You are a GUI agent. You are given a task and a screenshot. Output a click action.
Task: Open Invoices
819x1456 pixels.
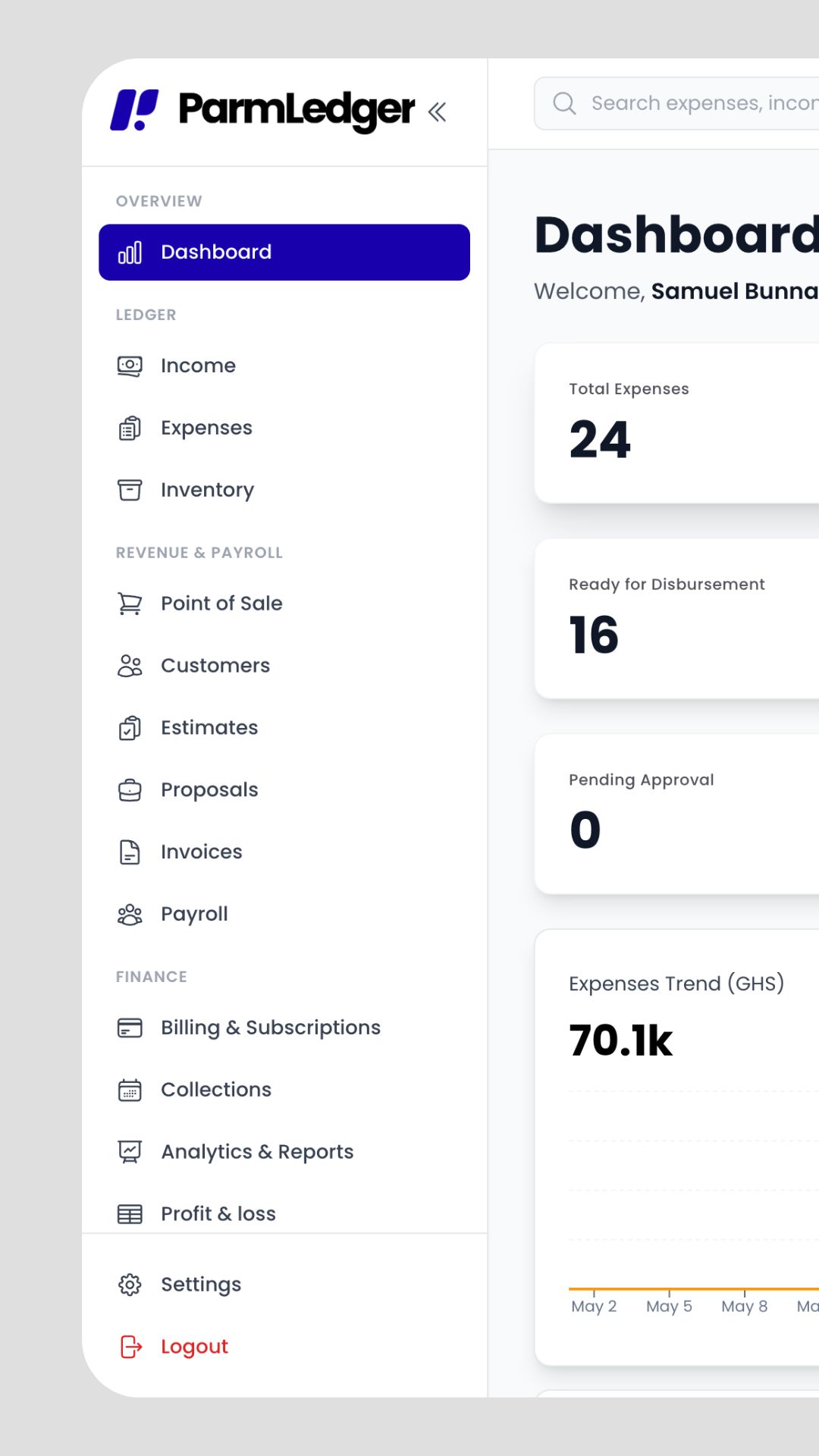click(x=284, y=852)
